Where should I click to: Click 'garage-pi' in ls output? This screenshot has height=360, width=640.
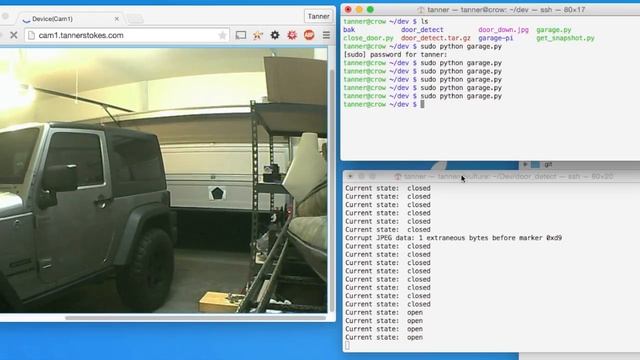coord(496,38)
